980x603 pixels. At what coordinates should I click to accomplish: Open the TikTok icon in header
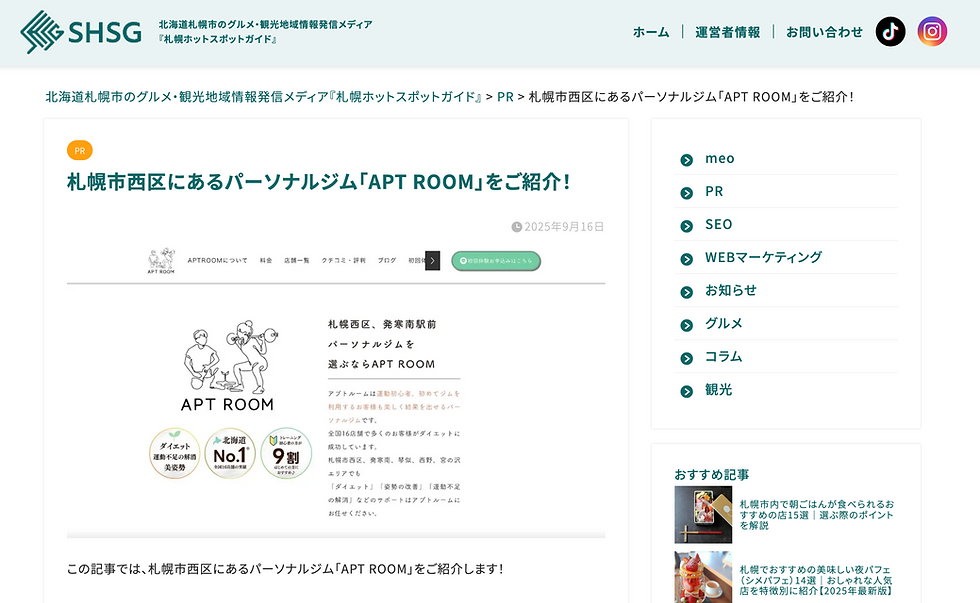coord(890,31)
